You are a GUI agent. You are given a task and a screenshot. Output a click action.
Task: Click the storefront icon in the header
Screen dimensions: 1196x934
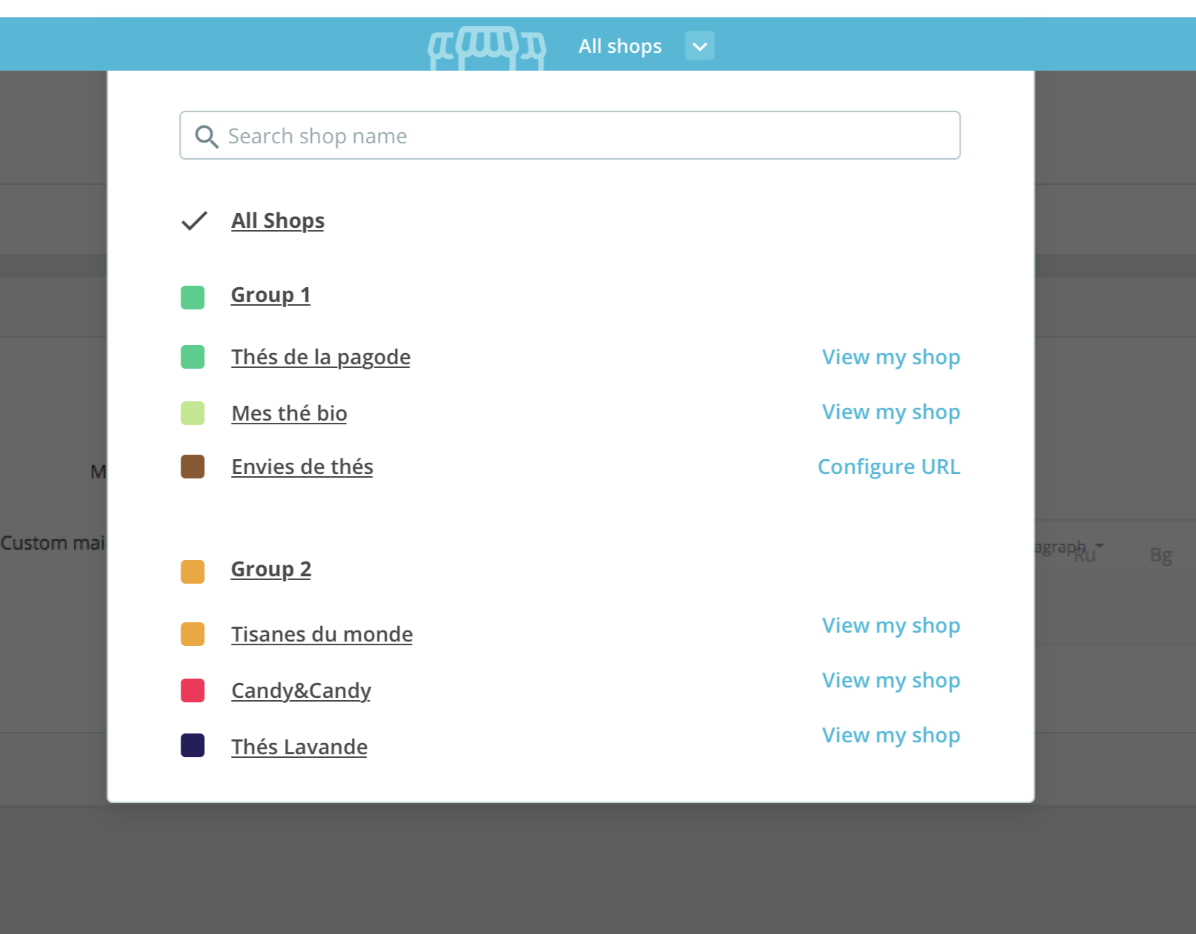click(487, 46)
